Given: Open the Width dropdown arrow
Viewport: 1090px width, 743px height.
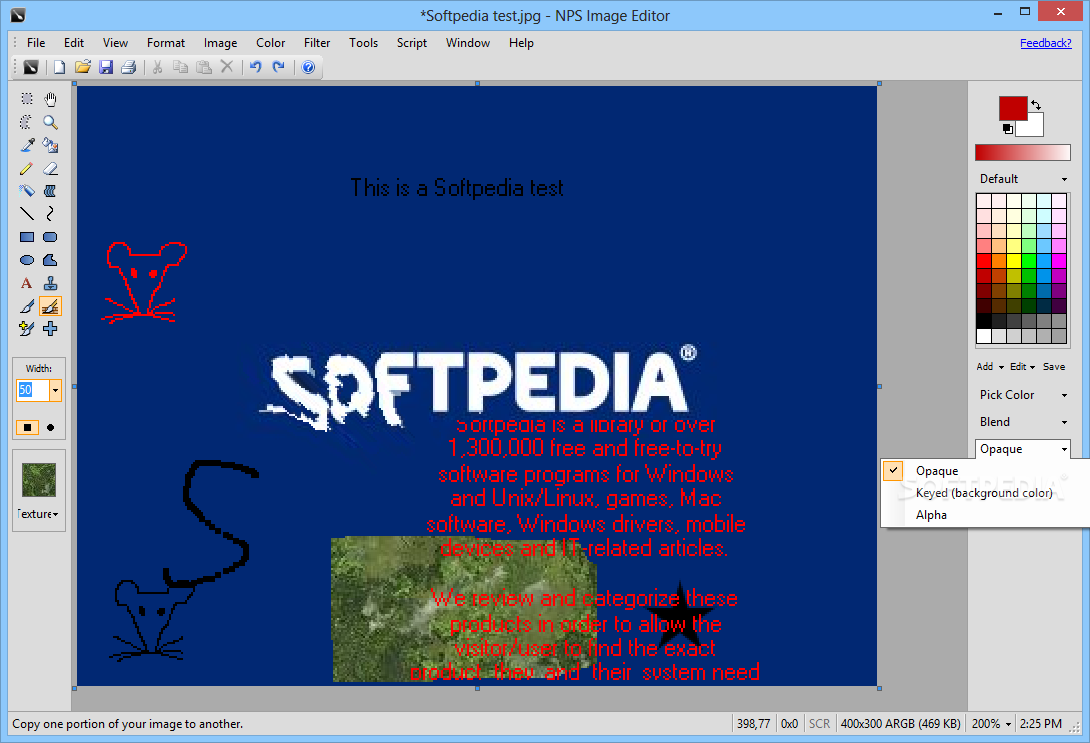Looking at the screenshot, I should tap(56, 391).
